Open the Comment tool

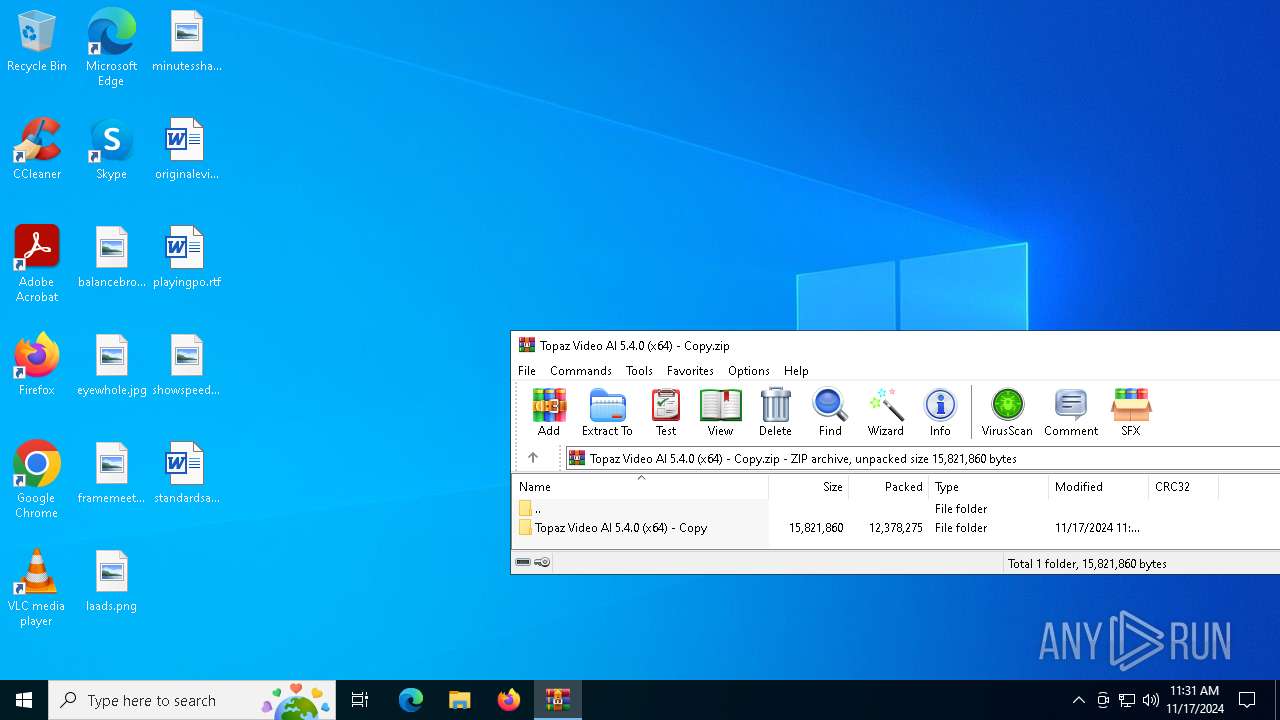click(x=1071, y=413)
